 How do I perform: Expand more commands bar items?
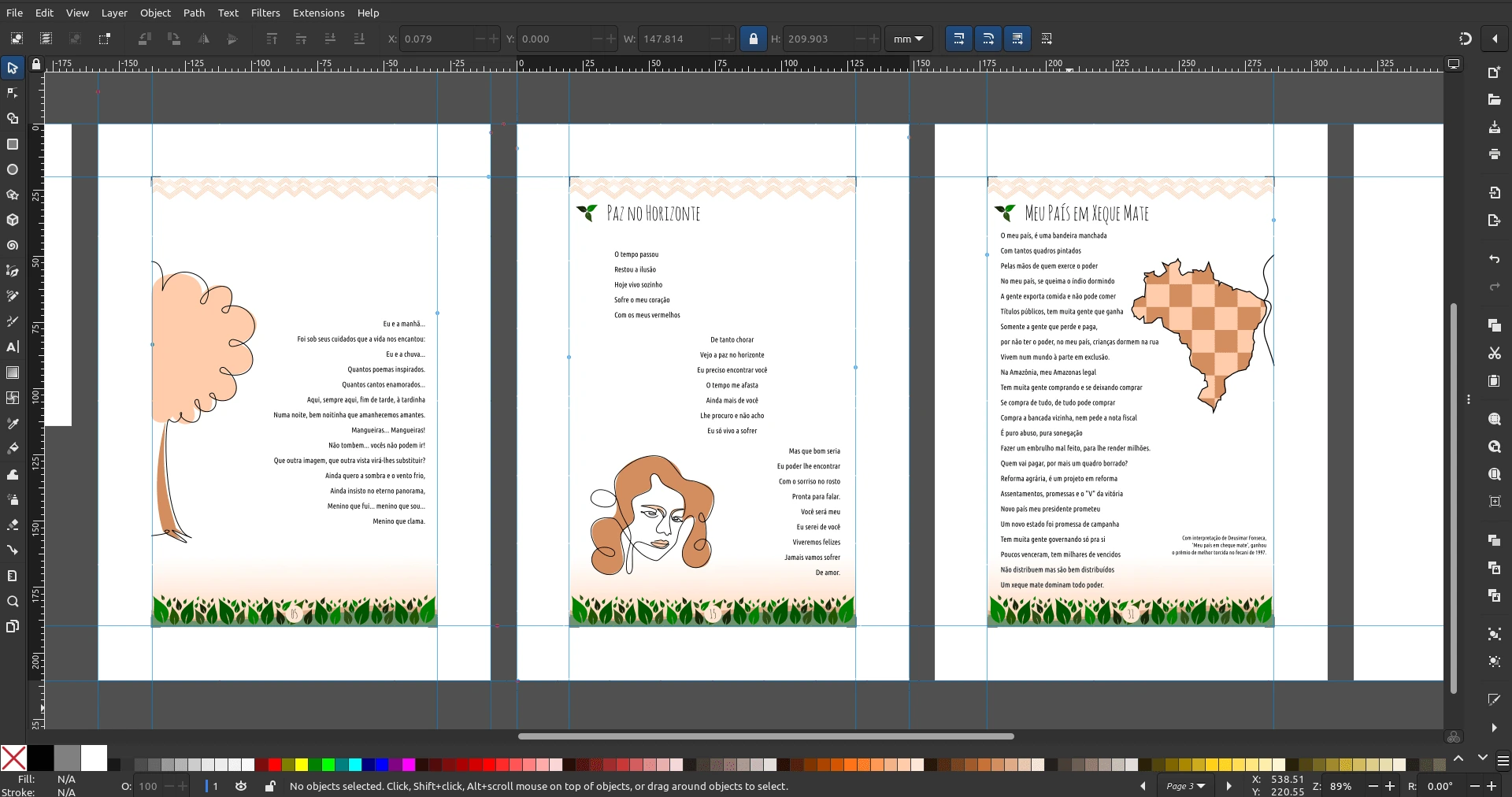tap(1494, 728)
